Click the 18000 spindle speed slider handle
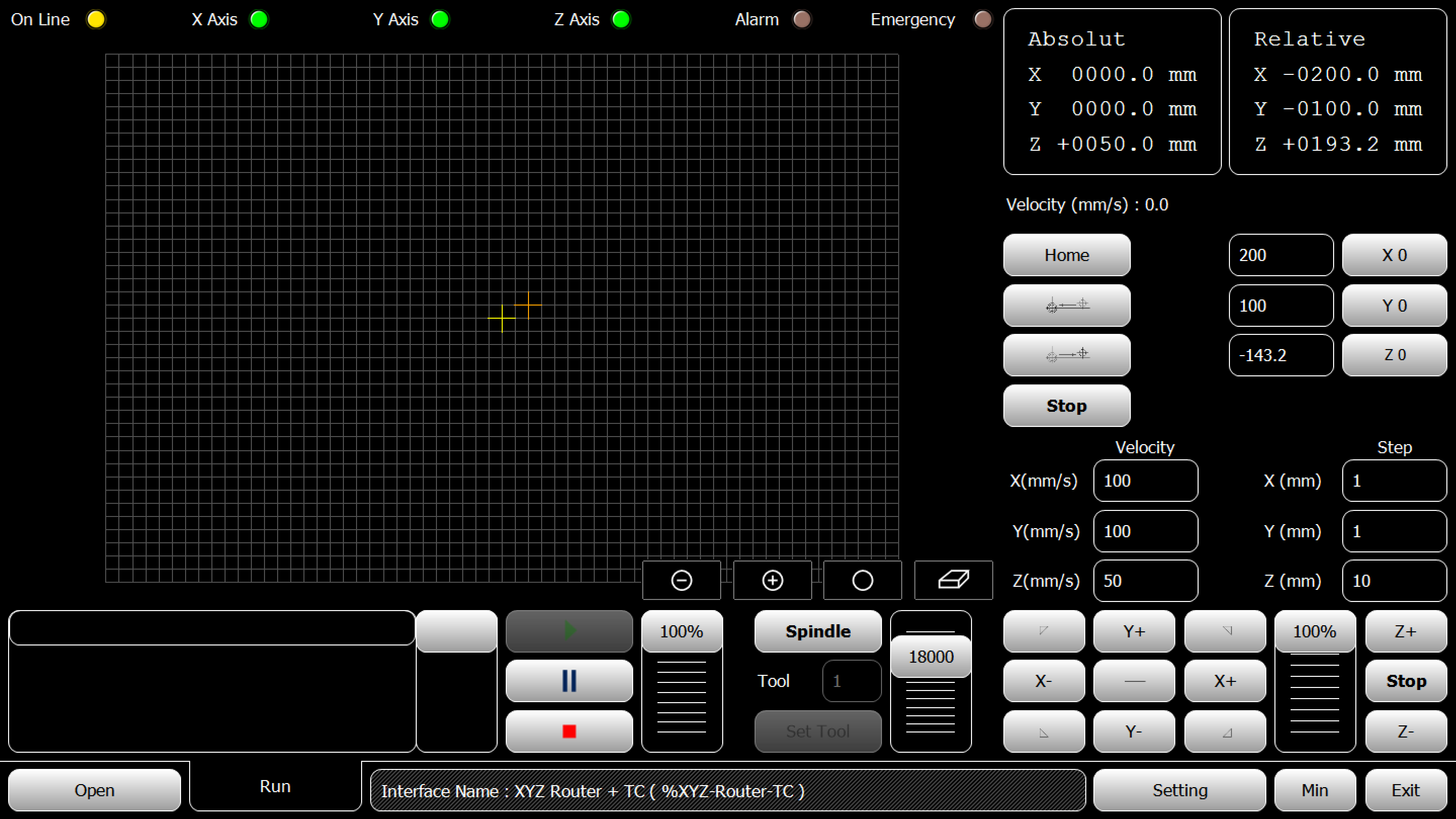 (x=931, y=656)
